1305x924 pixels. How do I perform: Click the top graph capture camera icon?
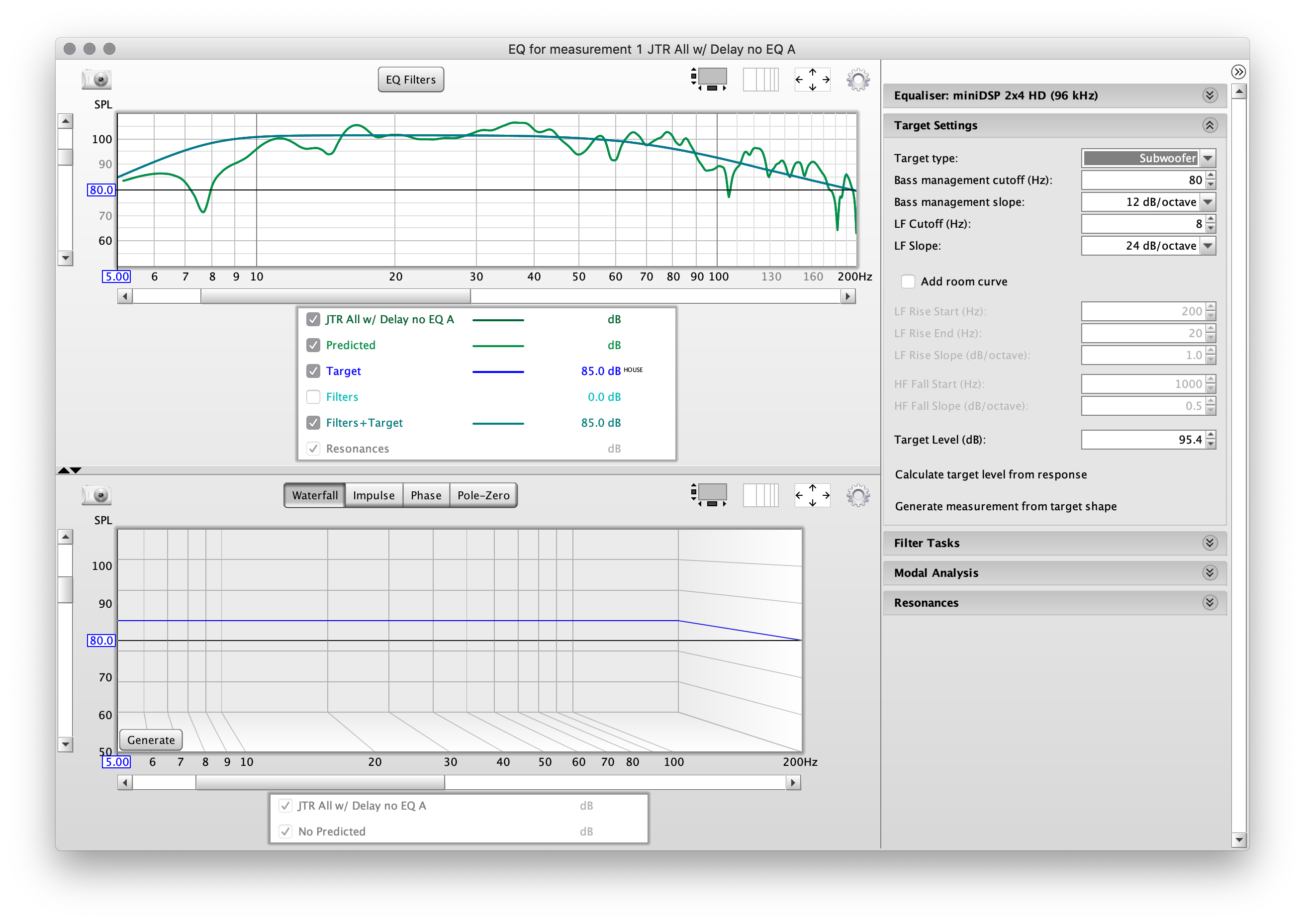pos(96,79)
